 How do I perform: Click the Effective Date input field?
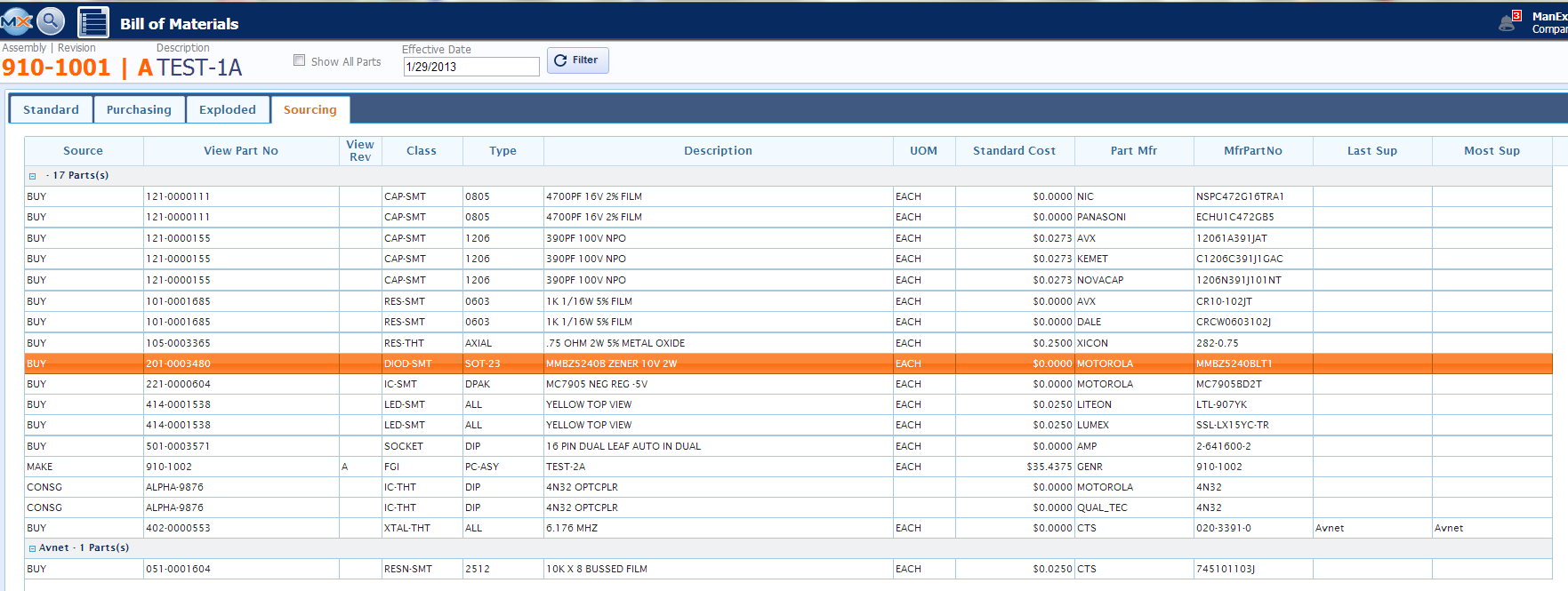click(471, 67)
